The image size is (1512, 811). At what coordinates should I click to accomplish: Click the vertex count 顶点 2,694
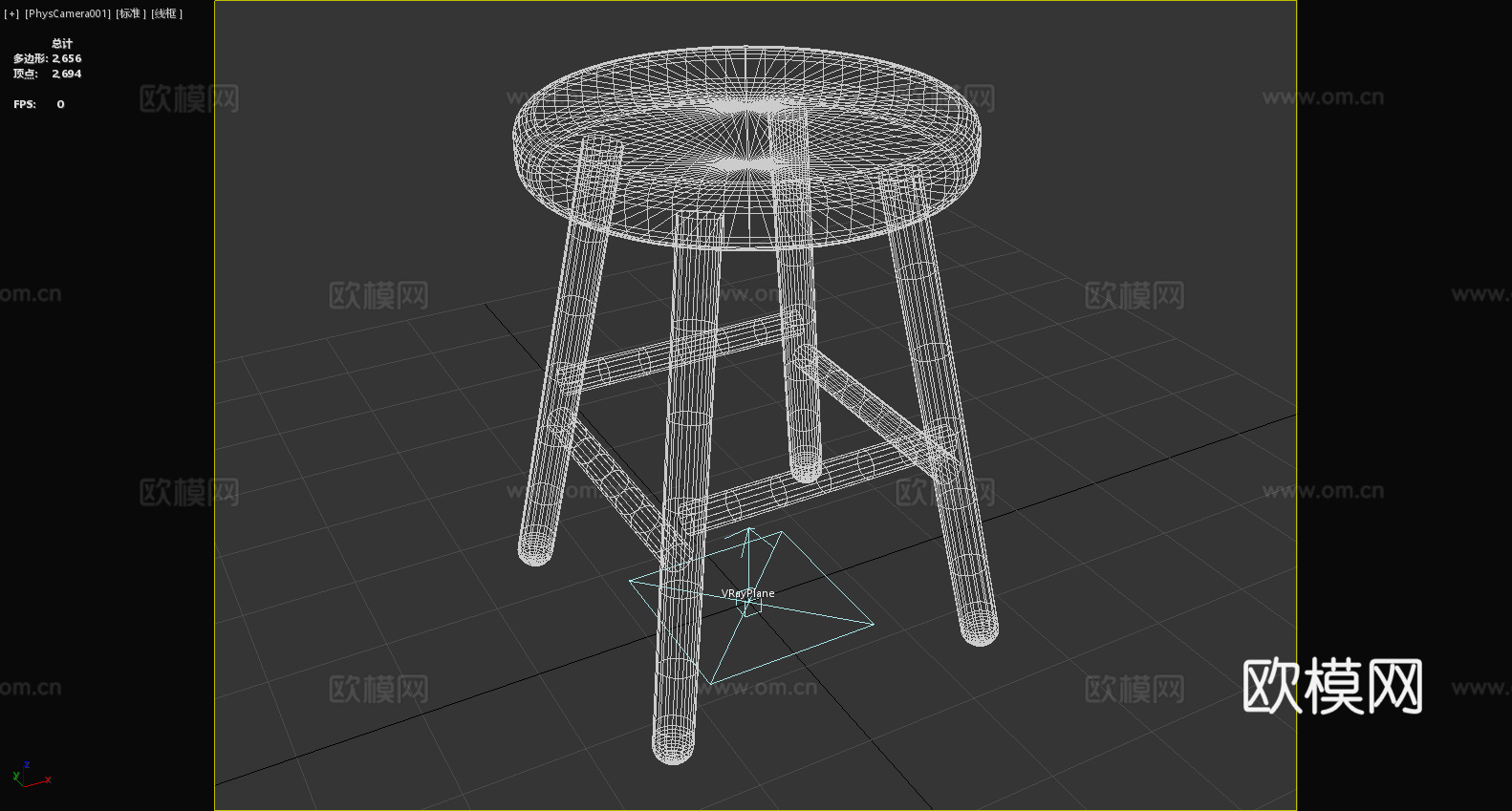[48, 74]
